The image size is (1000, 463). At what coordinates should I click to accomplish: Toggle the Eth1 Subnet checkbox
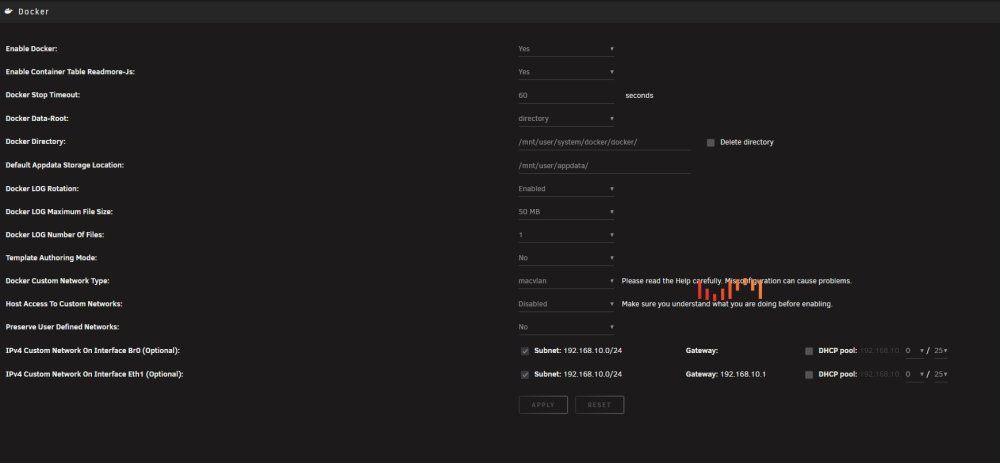coord(525,374)
